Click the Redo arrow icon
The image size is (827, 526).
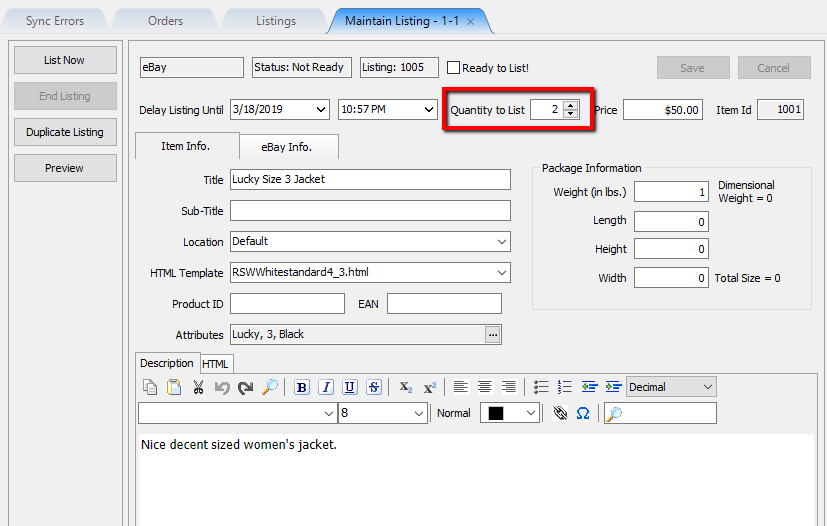point(246,387)
